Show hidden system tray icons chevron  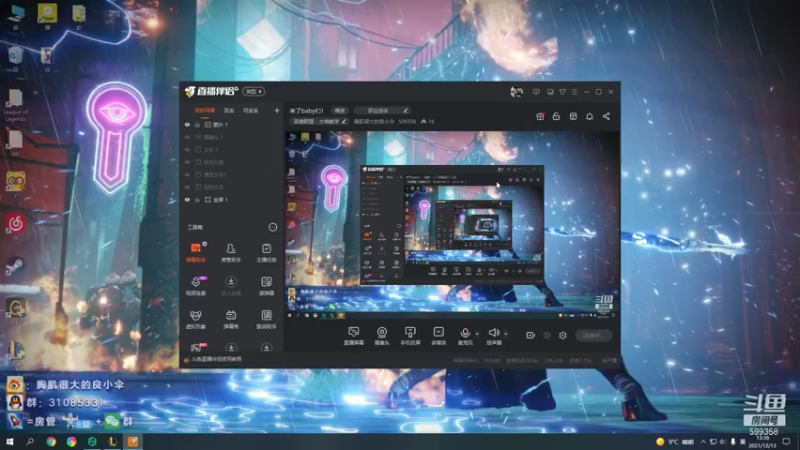point(703,441)
